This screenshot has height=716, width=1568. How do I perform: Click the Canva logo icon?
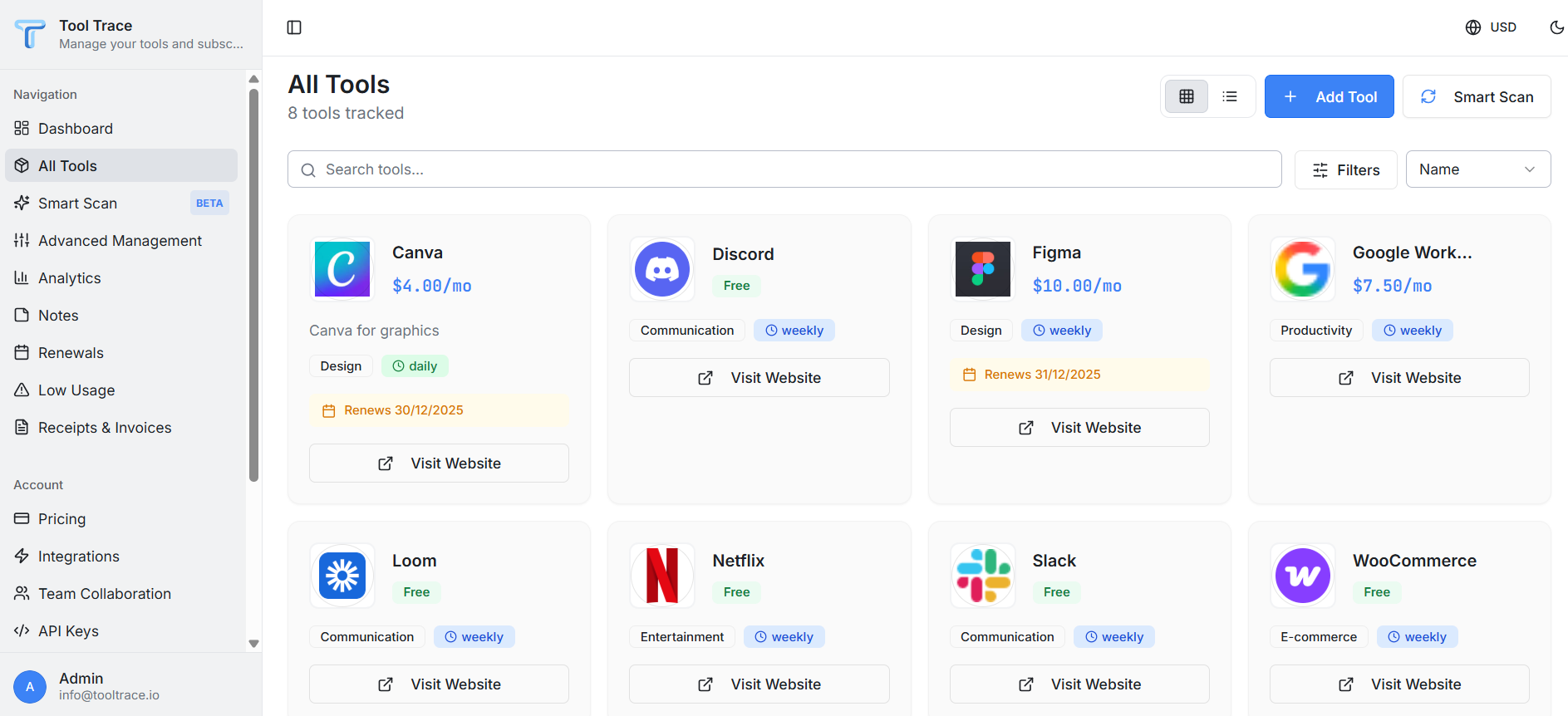point(342,269)
